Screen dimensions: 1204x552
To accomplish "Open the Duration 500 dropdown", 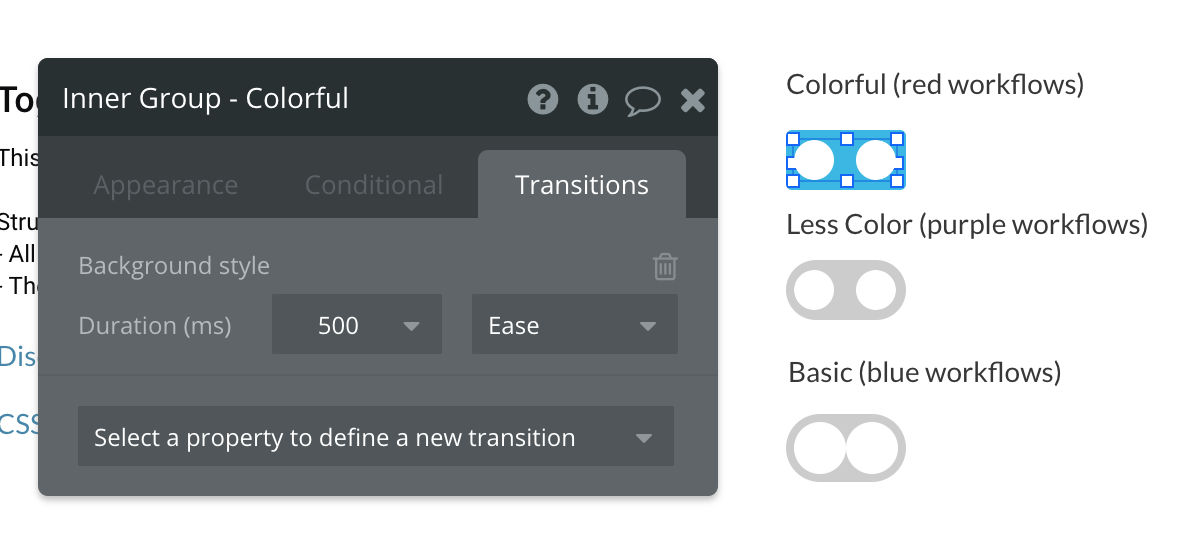I will click(356, 326).
